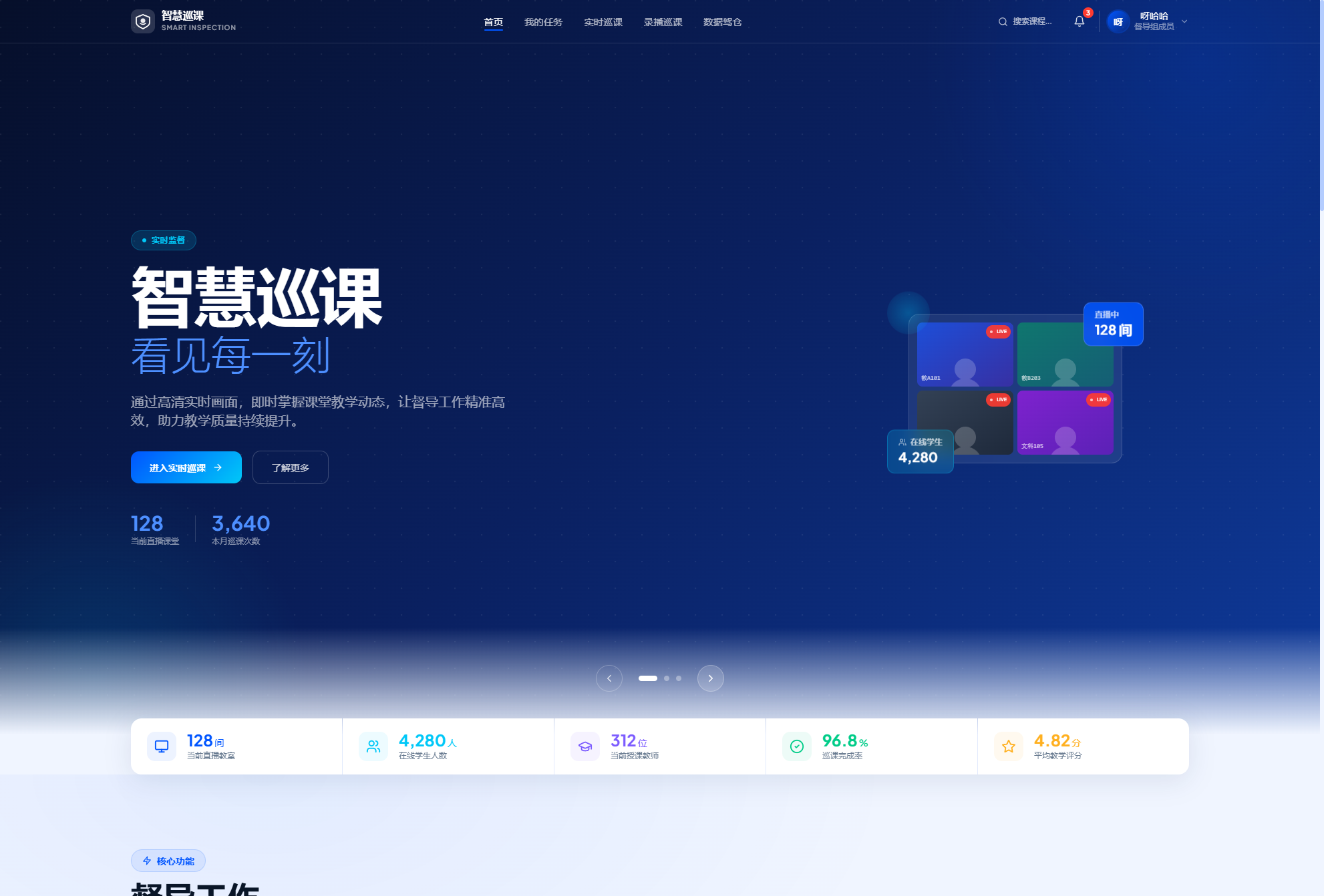Click the monitor icon for live classrooms
The height and width of the screenshot is (896, 1324).
coord(162,746)
